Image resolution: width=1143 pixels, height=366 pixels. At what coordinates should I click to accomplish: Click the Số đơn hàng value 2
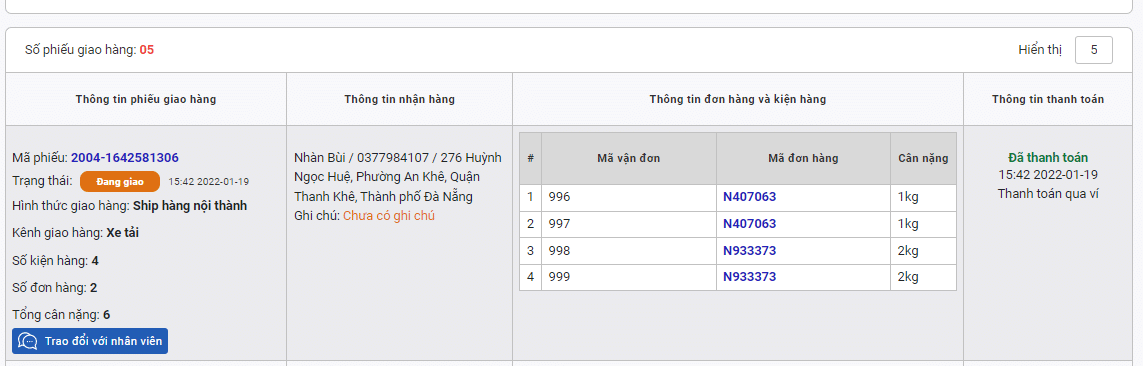pos(93,288)
